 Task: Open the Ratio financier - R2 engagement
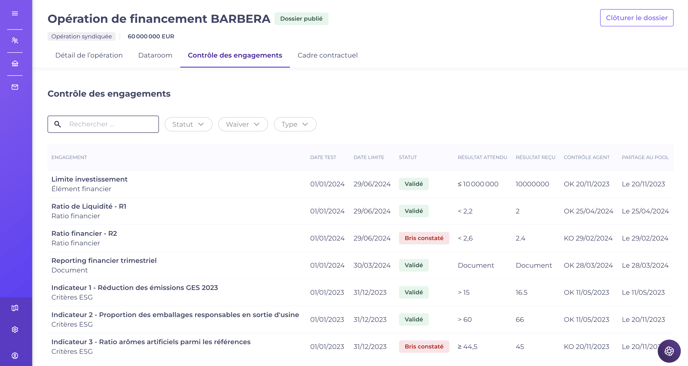coord(84,233)
